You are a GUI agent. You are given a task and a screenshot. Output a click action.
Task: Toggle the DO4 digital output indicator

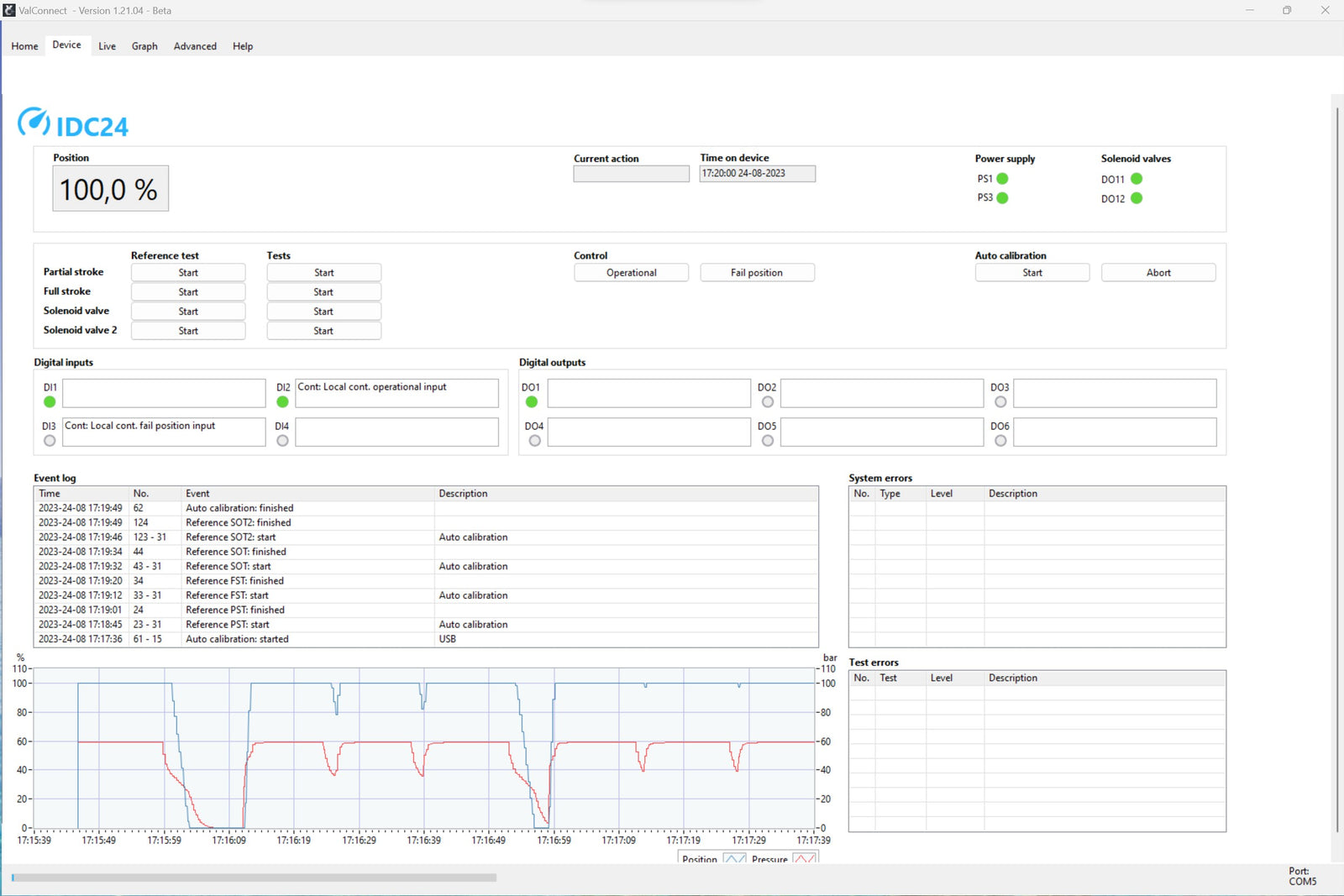point(534,440)
